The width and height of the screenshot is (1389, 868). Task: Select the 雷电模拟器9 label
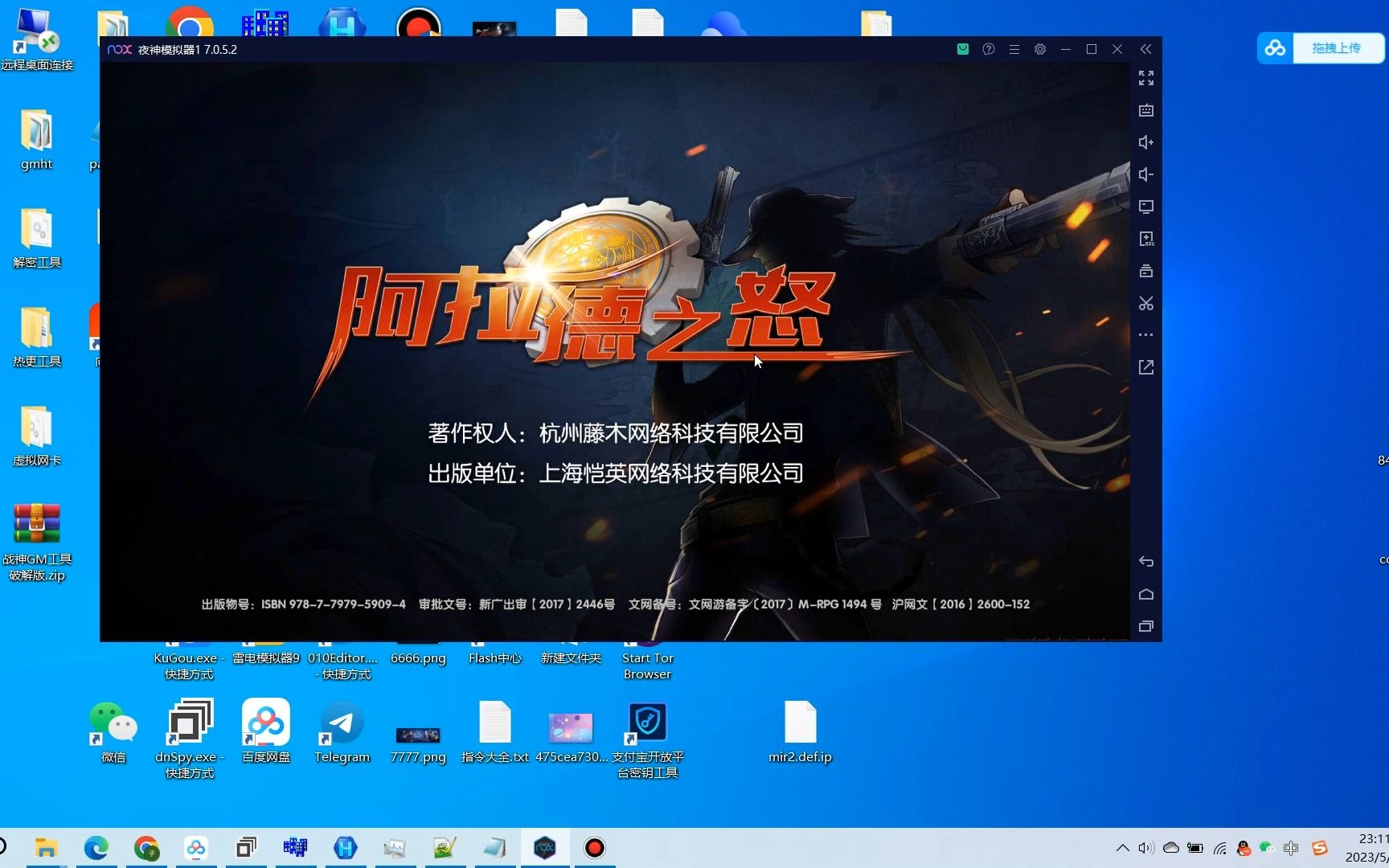pyautogui.click(x=266, y=658)
